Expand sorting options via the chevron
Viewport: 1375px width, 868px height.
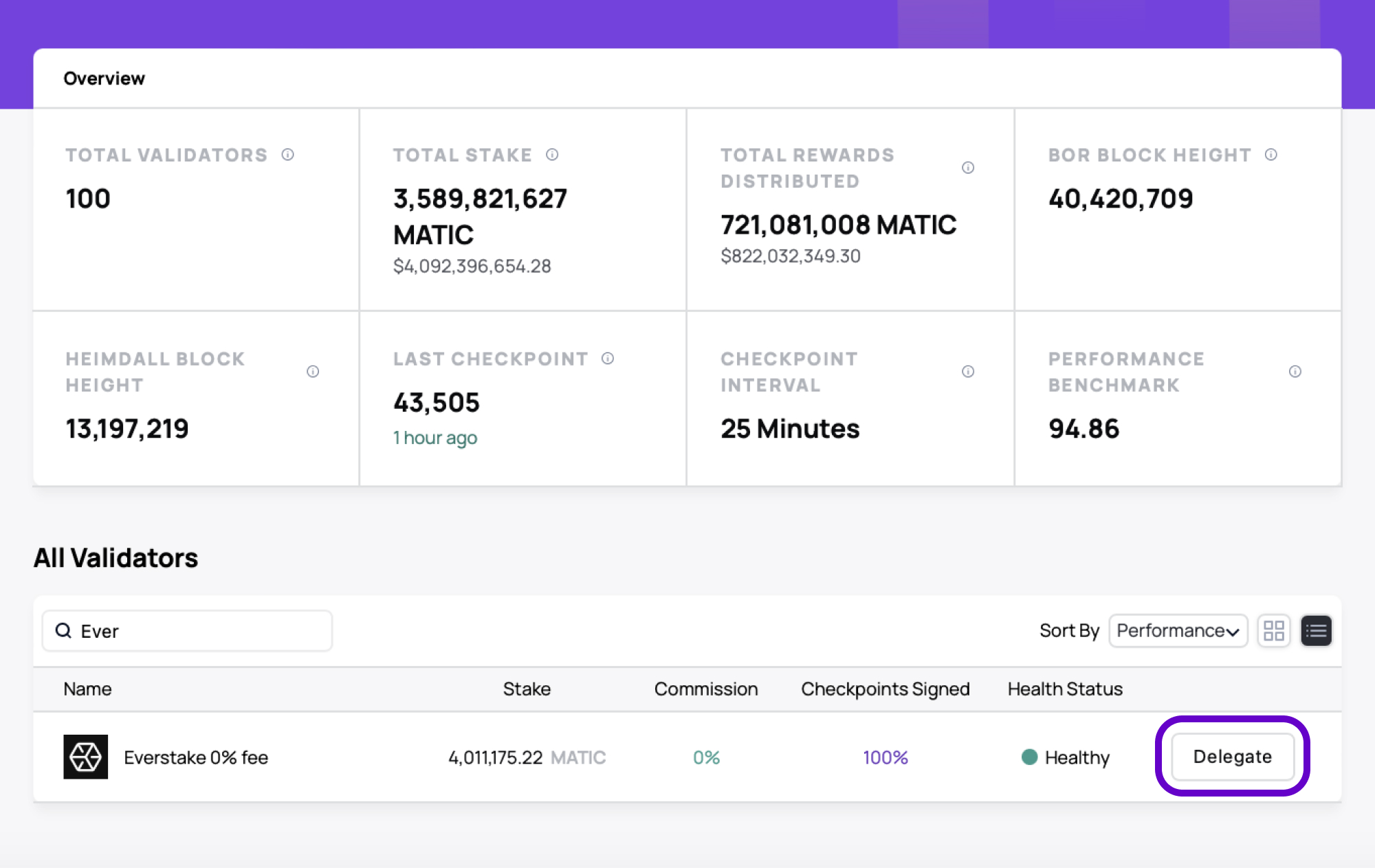coord(1233,632)
